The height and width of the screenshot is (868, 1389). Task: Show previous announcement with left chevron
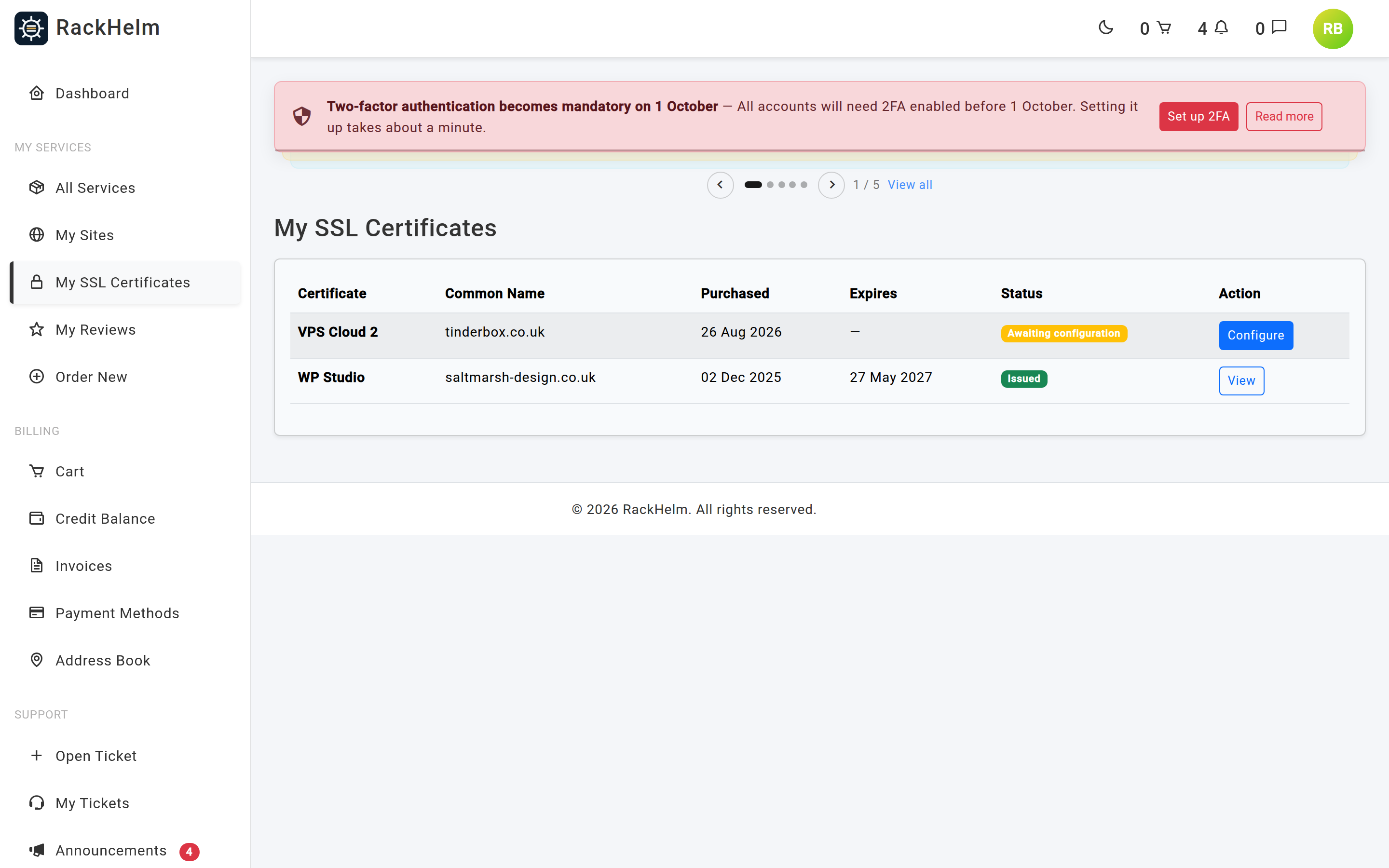click(720, 185)
